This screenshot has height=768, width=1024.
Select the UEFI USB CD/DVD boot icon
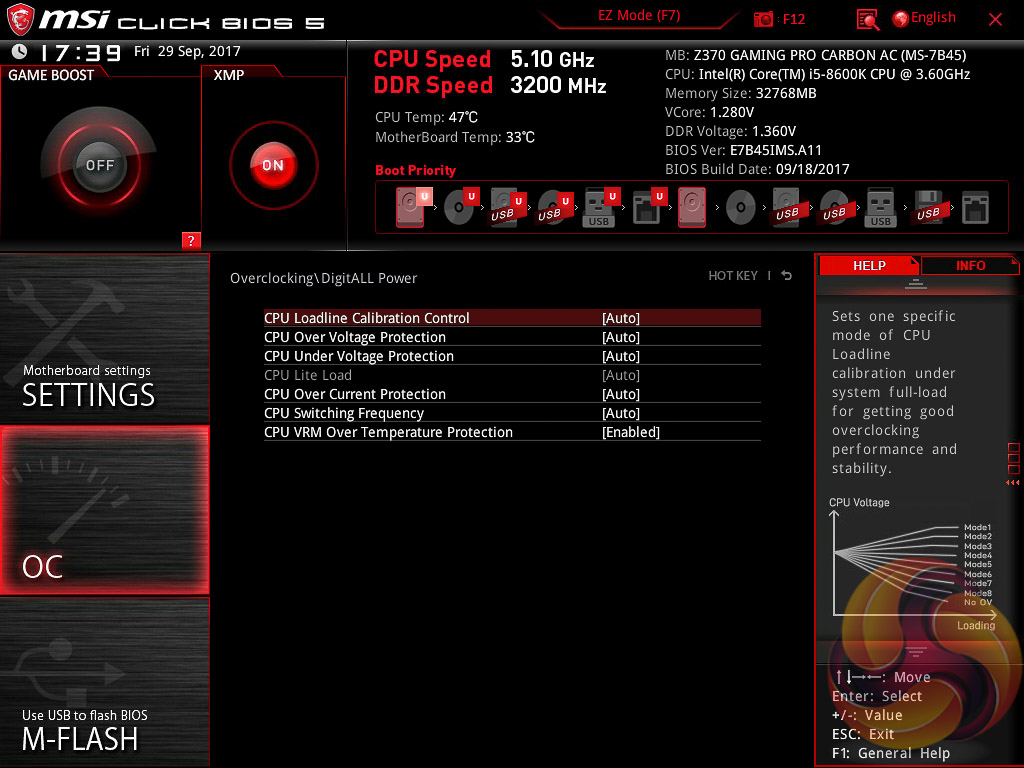[555, 208]
